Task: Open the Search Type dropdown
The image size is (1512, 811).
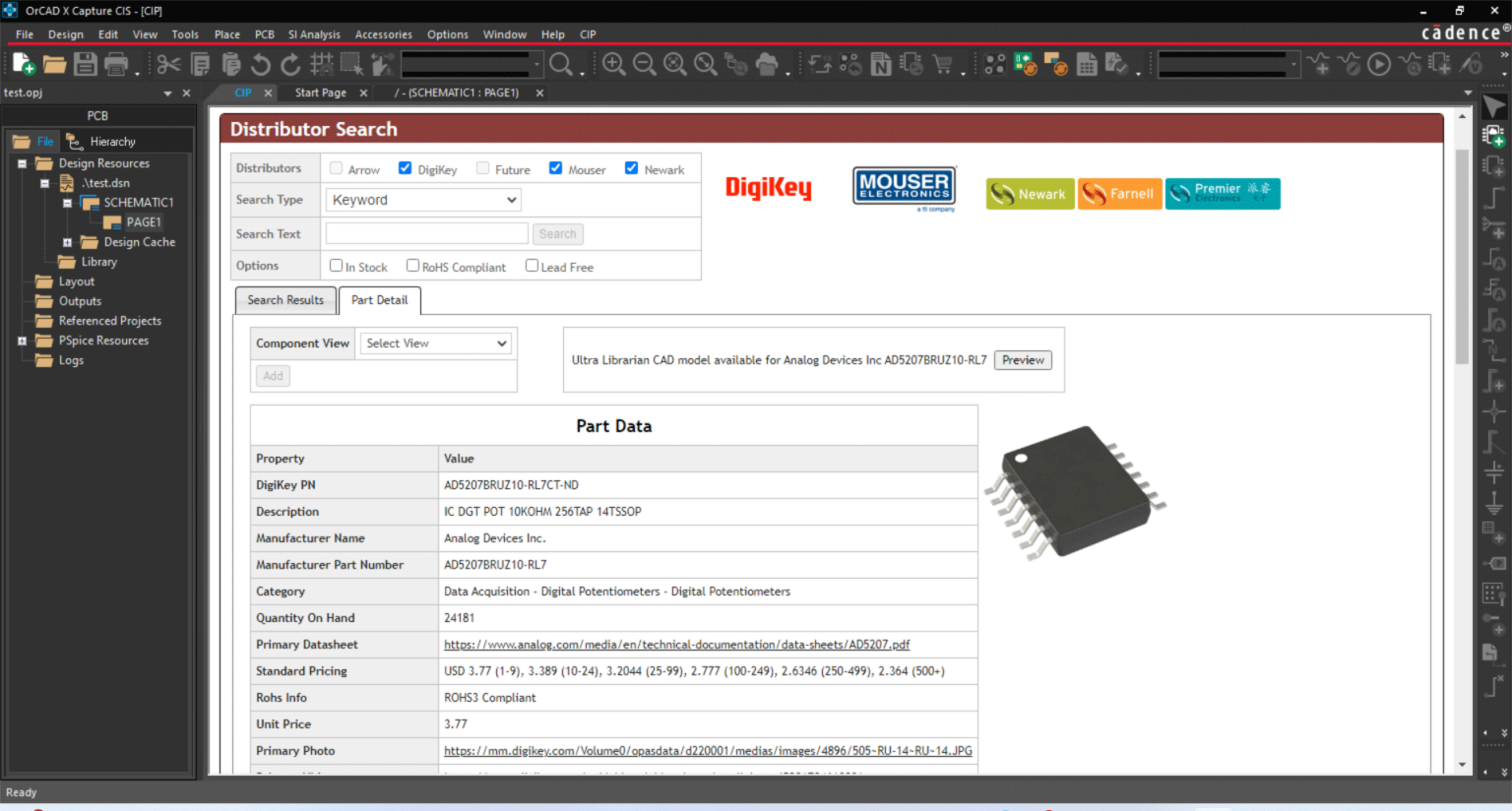Action: click(423, 199)
